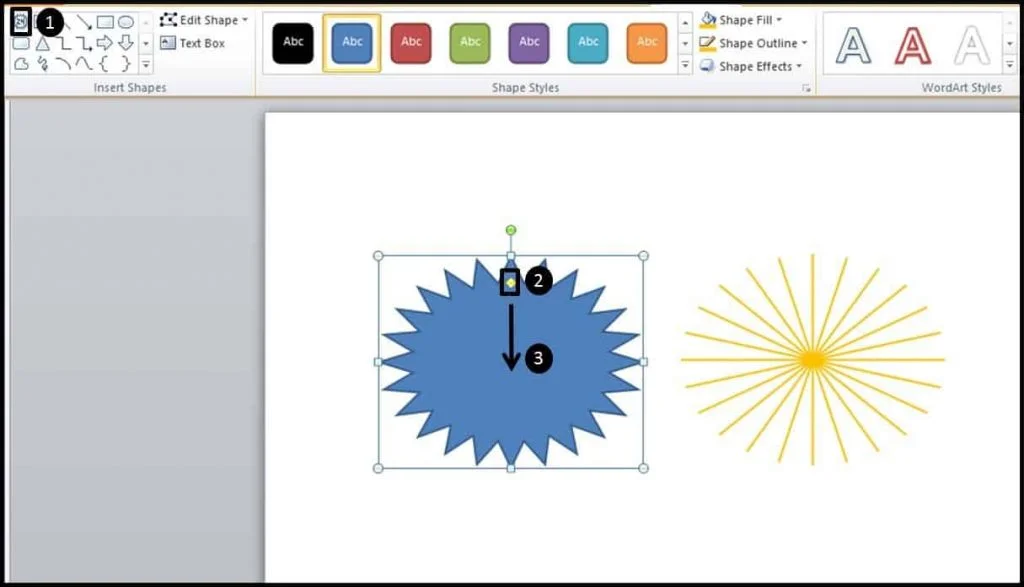Click the star's bottom-middle sizing handle
This screenshot has width=1024, height=587.
point(511,468)
